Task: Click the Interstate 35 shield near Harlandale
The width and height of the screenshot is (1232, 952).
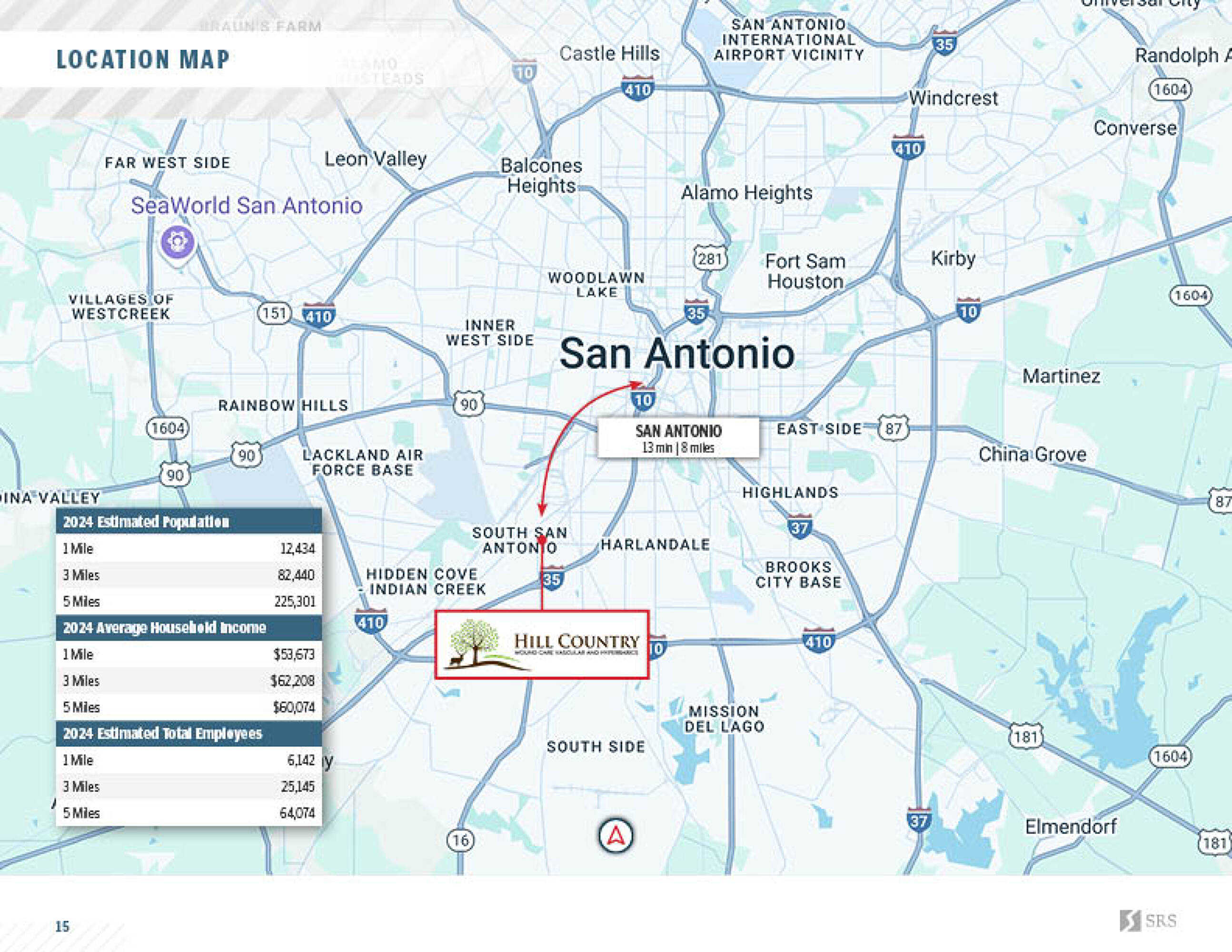Action: (552, 578)
